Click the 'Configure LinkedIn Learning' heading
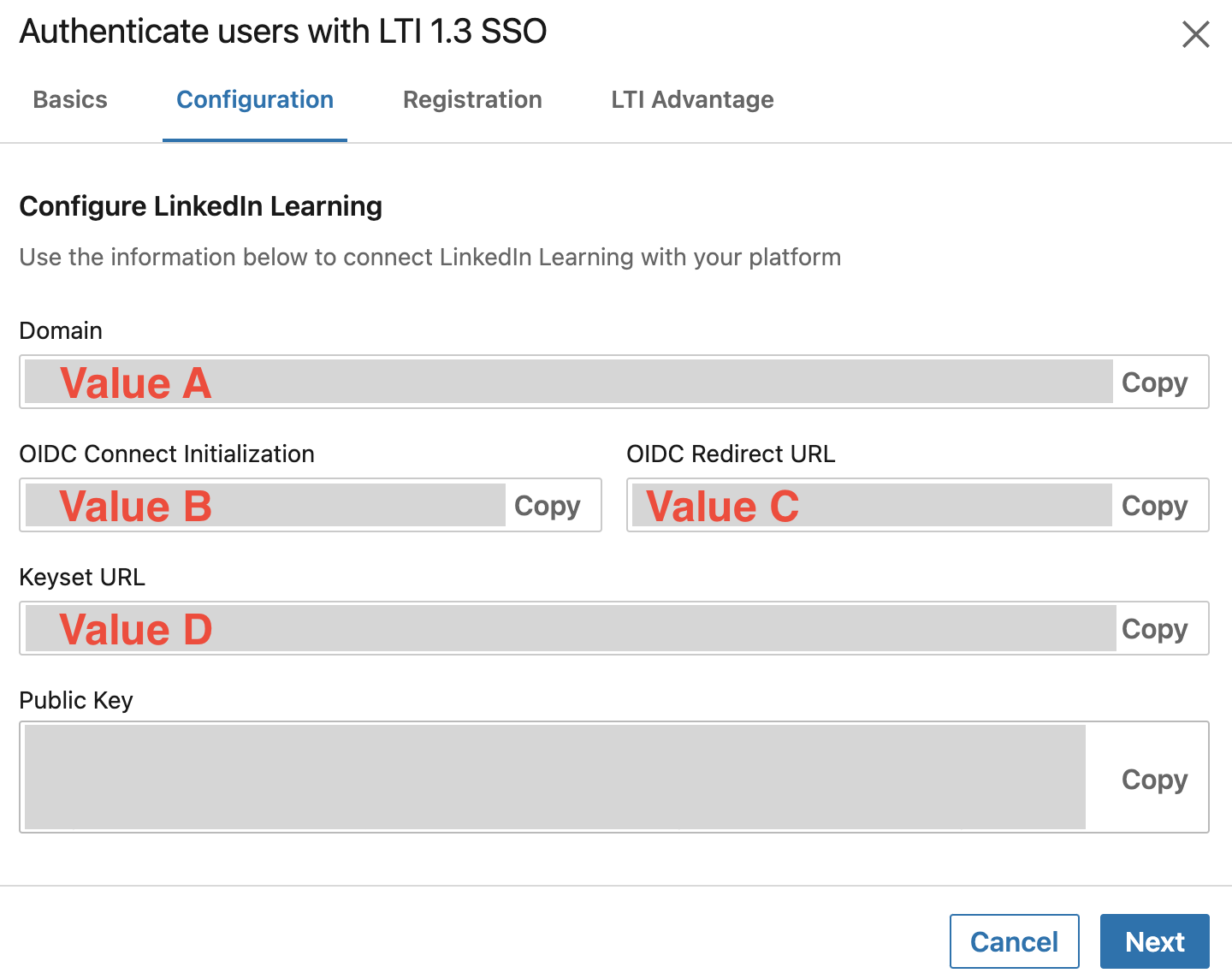The image size is (1232, 979). point(201,206)
